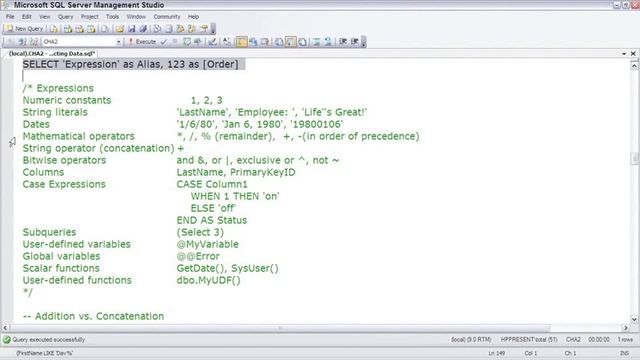
Task: Click the vertical scrollbar down arrow
Action: 634,320
